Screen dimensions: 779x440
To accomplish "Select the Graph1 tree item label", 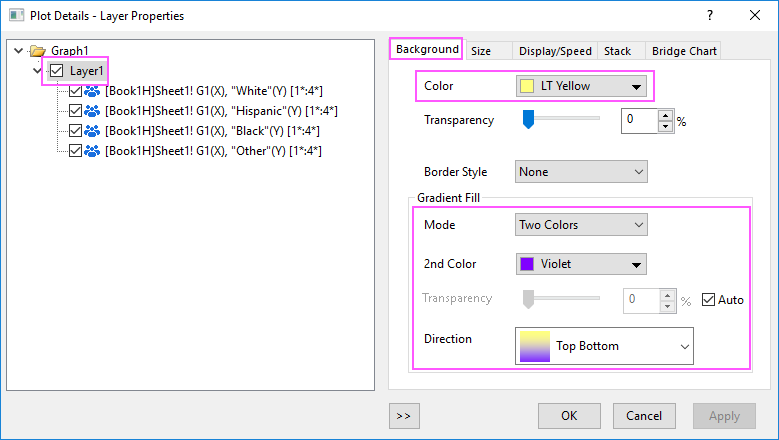I will tap(70, 51).
